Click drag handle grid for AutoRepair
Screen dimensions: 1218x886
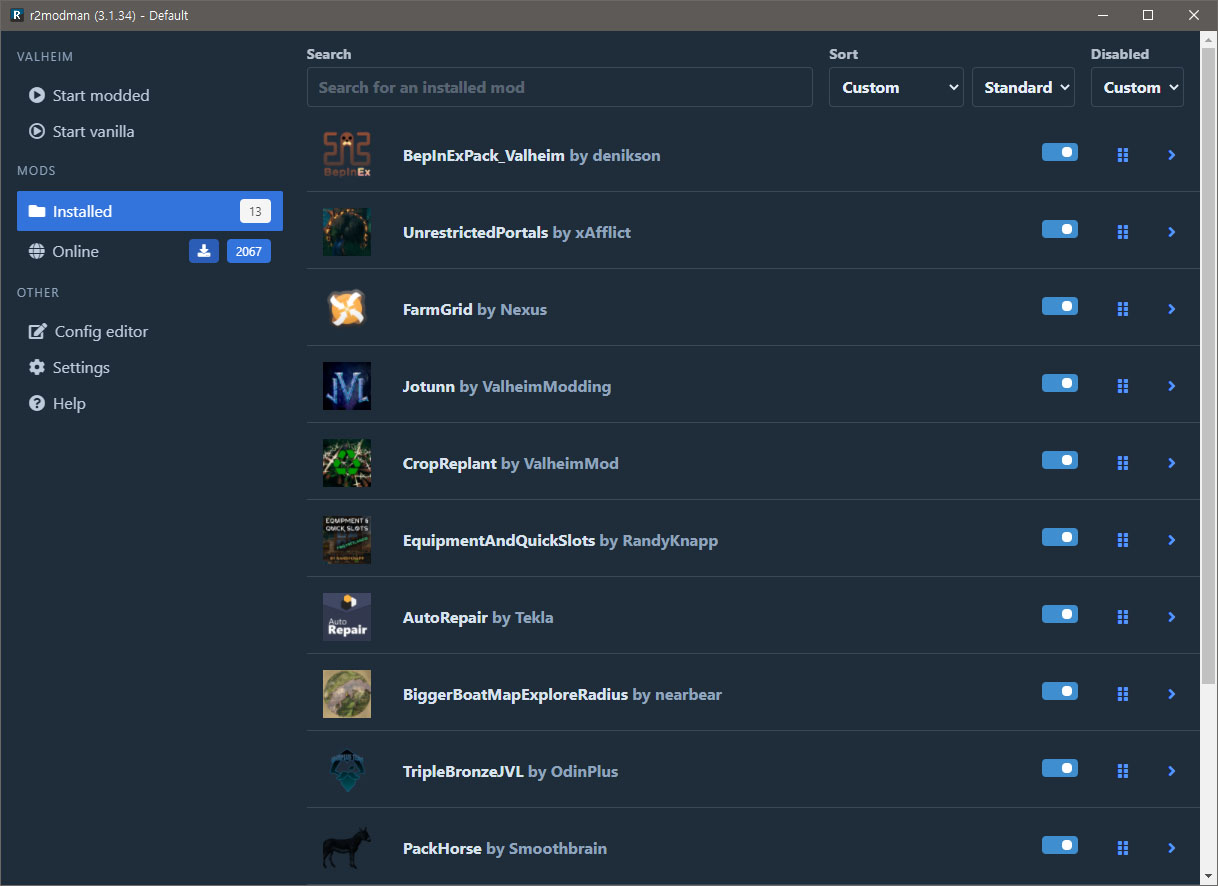coord(1123,617)
